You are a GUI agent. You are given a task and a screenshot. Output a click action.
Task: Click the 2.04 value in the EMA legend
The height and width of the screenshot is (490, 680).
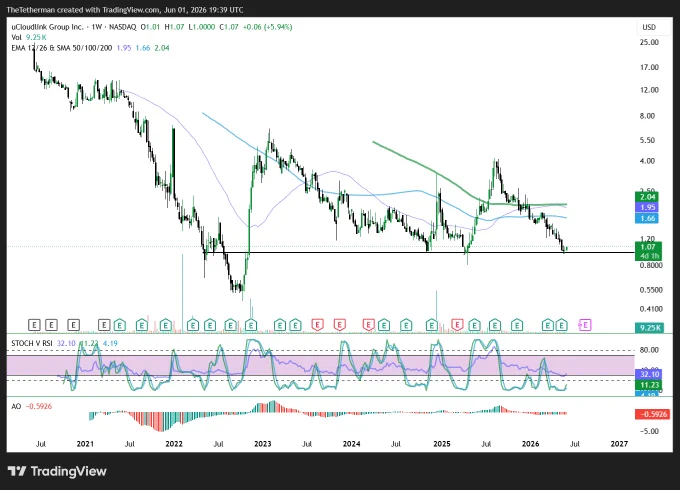pos(162,48)
